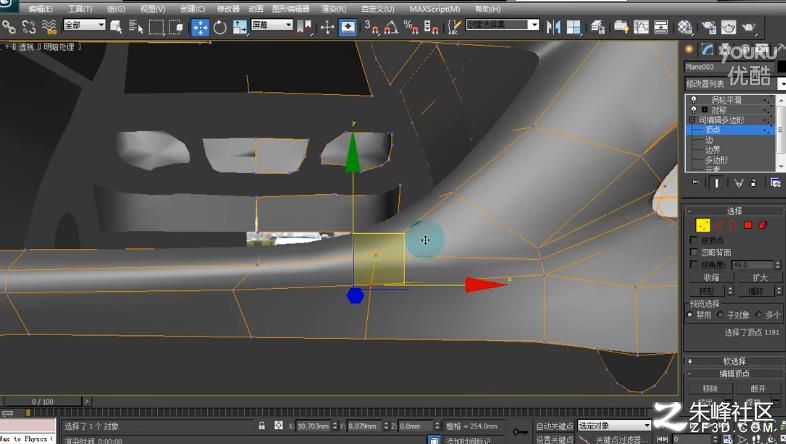Viewport: 786px width, 444px height.
Task: Open the MAXScript(M) menu
Action: click(x=435, y=9)
